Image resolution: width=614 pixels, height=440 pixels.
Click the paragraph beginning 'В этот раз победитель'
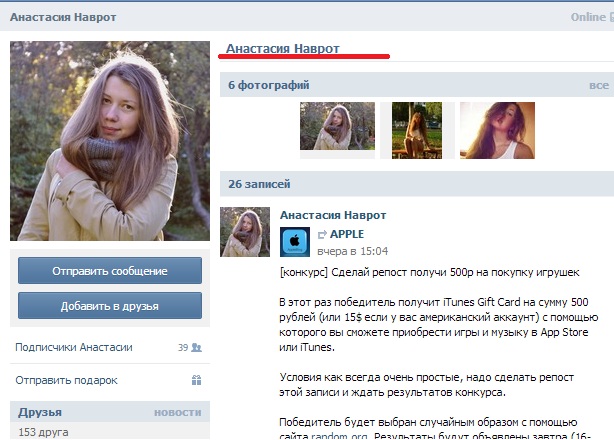click(x=439, y=325)
